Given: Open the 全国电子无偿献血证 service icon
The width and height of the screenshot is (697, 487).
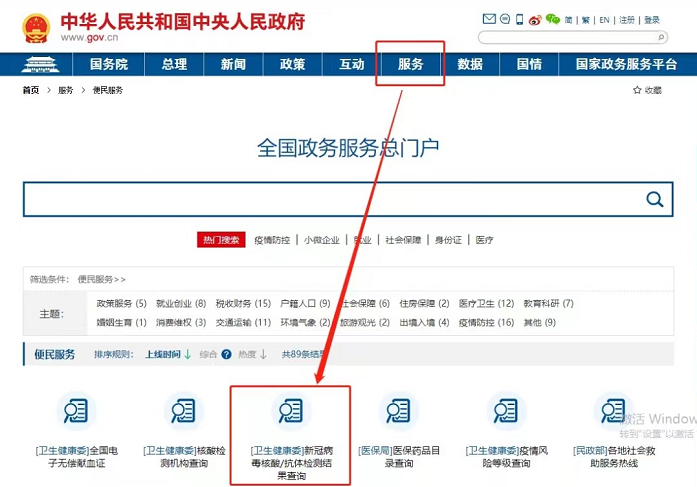Looking at the screenshot, I should tap(76, 411).
